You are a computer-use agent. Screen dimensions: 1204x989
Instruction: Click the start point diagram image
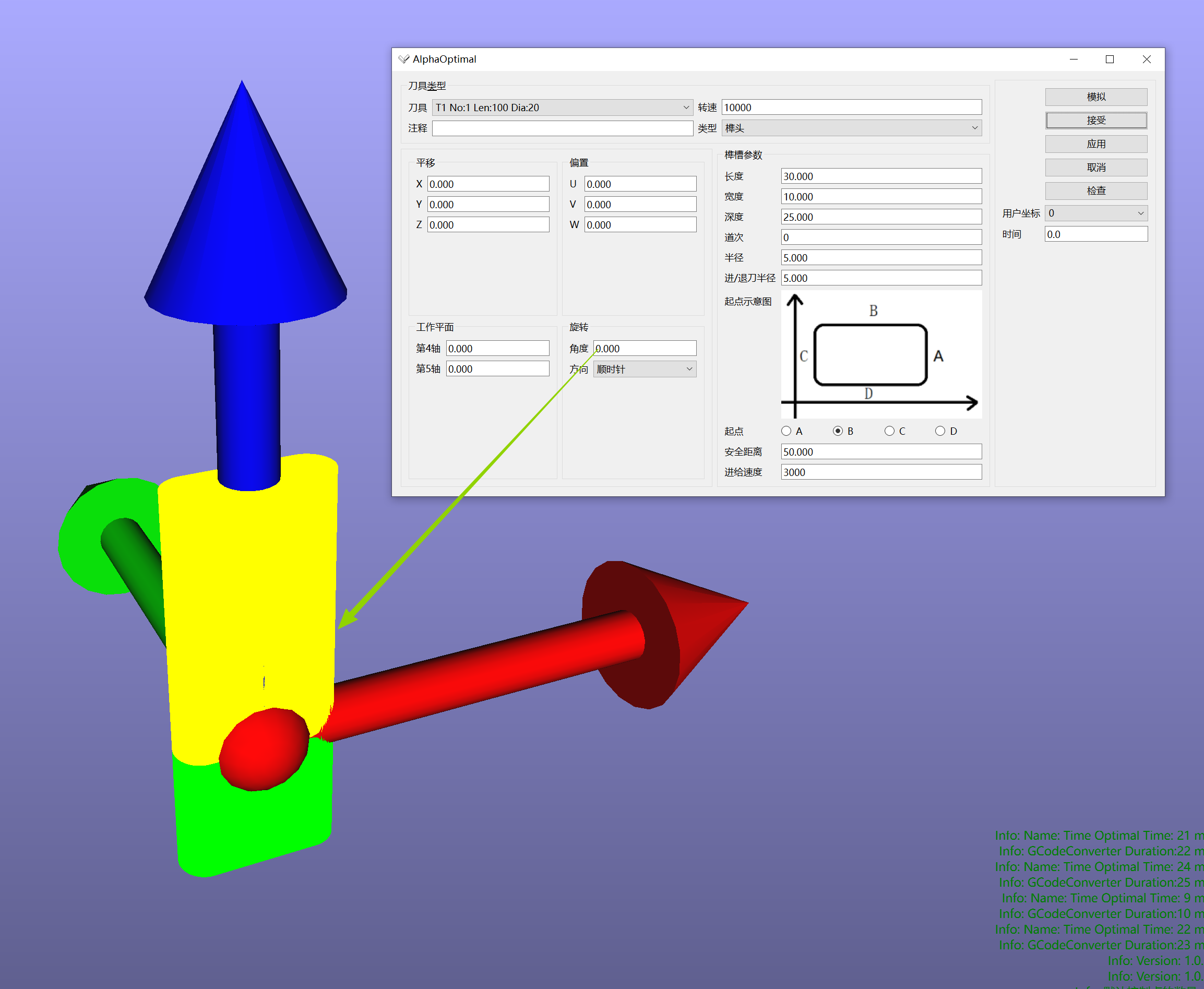click(x=880, y=354)
